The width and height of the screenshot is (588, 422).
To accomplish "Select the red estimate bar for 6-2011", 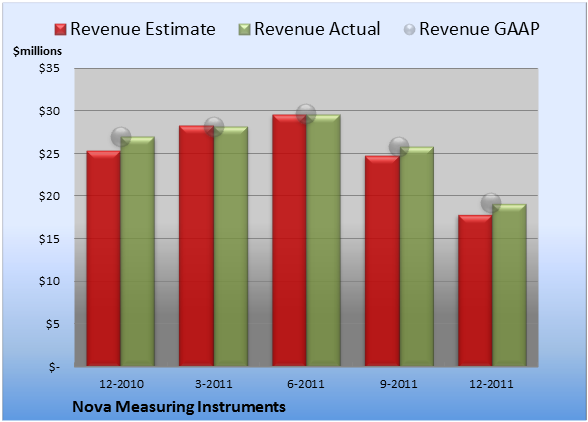I will pyautogui.click(x=289, y=240).
